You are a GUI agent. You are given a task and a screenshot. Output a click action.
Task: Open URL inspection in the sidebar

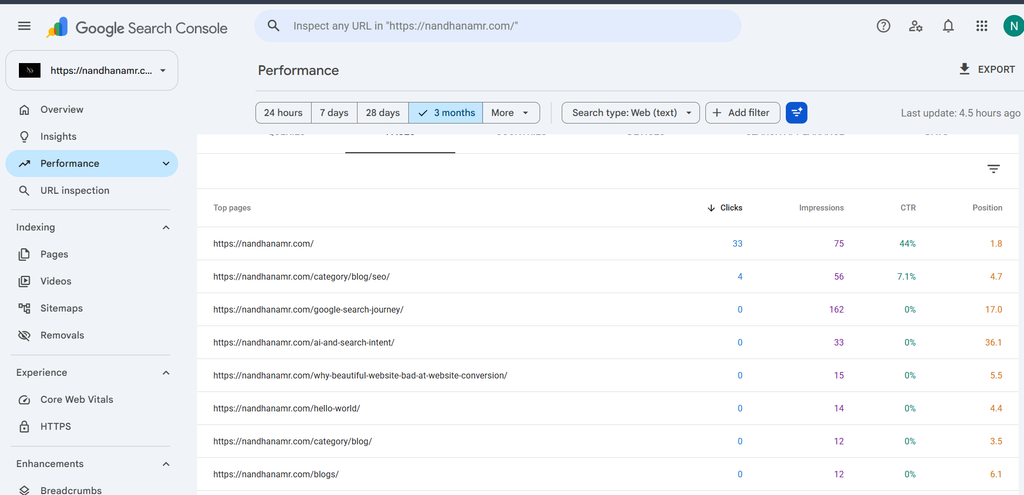[x=91, y=191]
